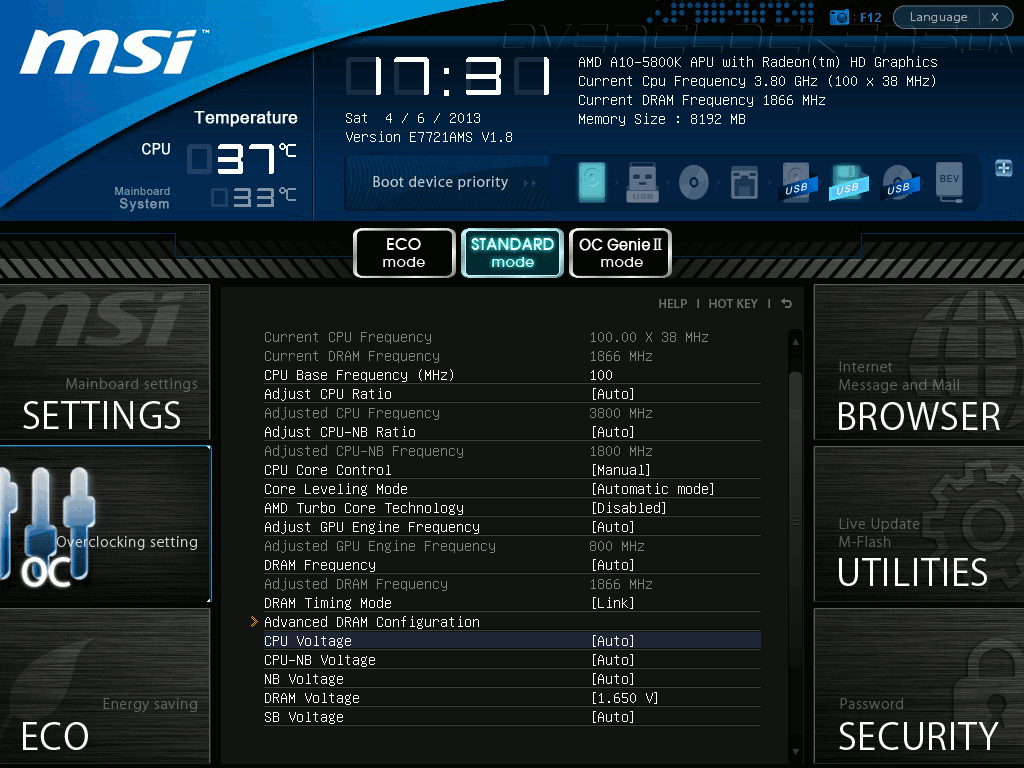The width and height of the screenshot is (1024, 768).
Task: Open the Language selector
Action: 938,17
